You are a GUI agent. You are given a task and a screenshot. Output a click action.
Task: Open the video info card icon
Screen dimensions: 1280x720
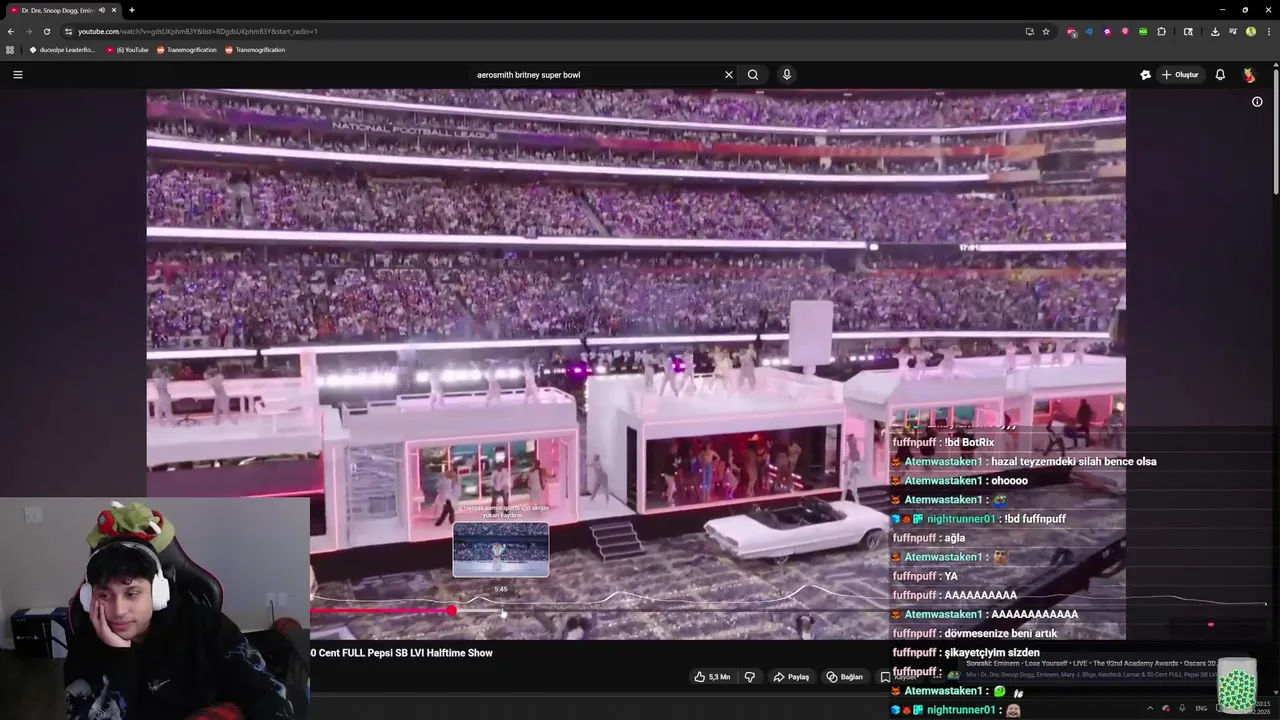(x=1257, y=101)
